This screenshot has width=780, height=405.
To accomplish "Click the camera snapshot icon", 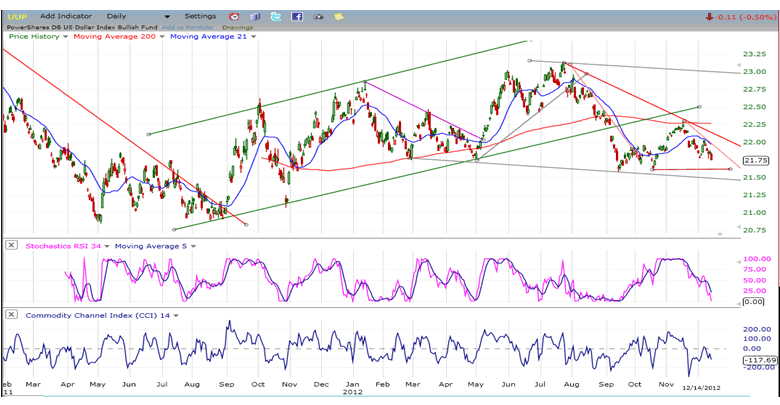I will [318, 17].
